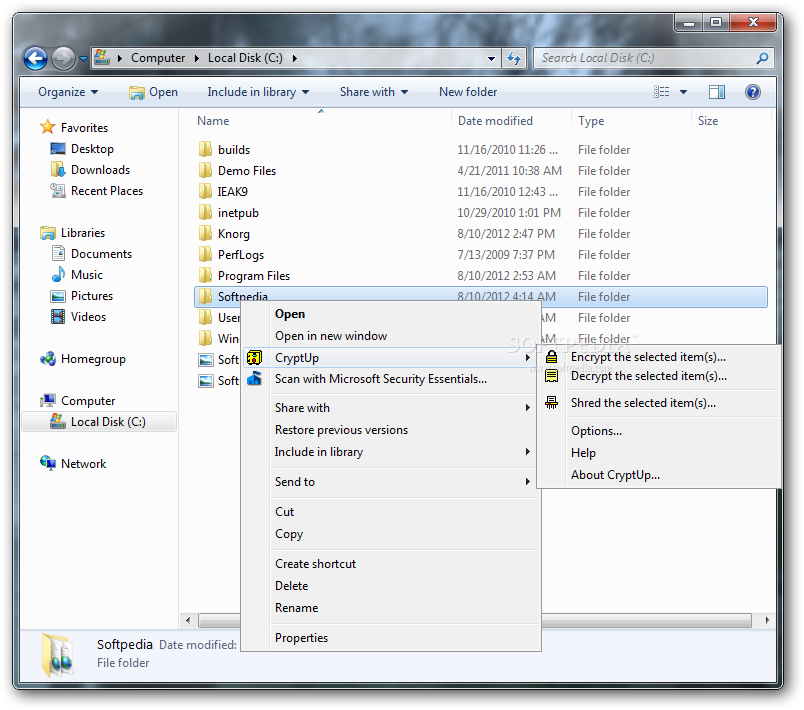
Task: Expand Share with in context menu
Action: pos(391,408)
